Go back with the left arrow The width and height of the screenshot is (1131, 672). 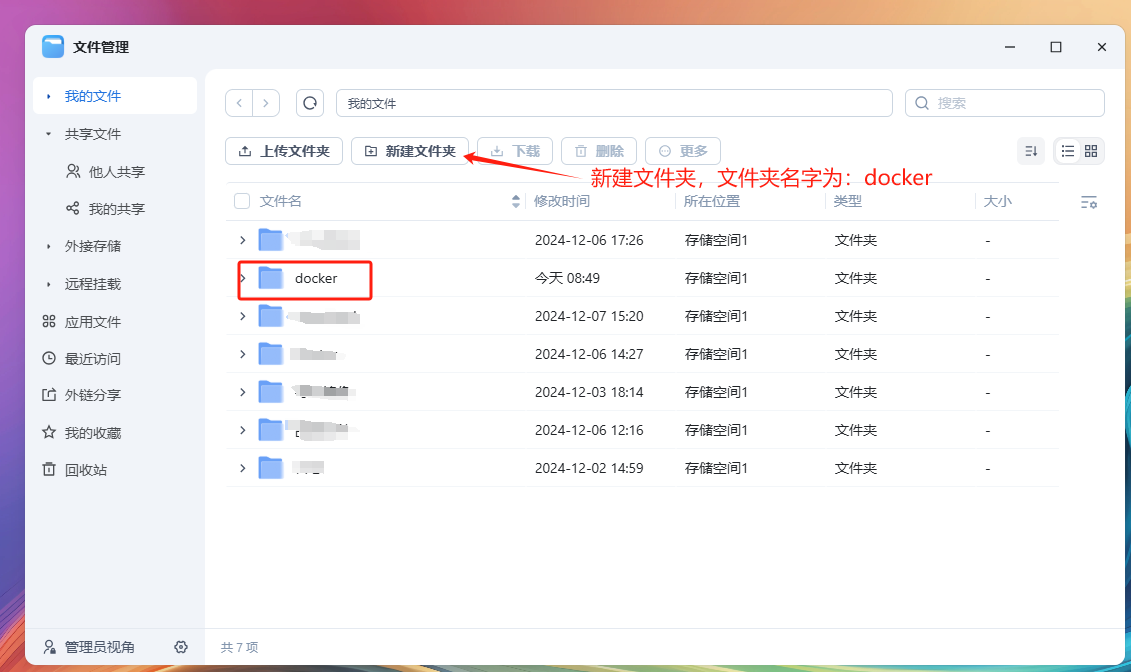pos(239,103)
